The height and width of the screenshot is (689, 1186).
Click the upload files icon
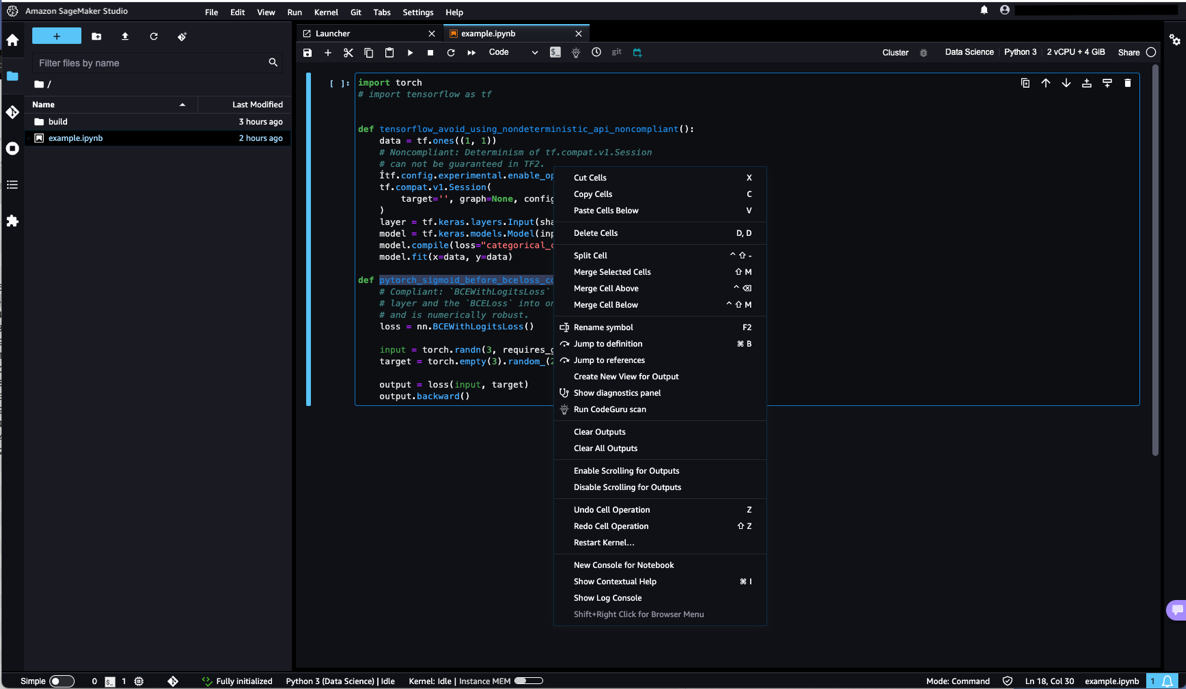(125, 36)
